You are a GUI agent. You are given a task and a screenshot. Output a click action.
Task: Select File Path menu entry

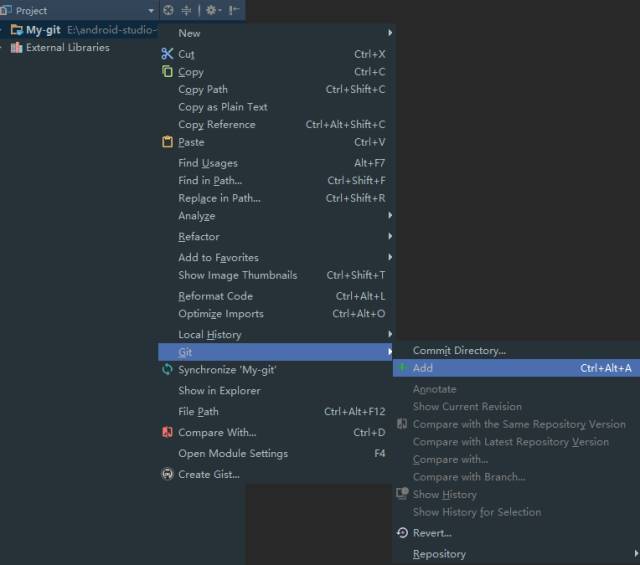pyautogui.click(x=276, y=412)
